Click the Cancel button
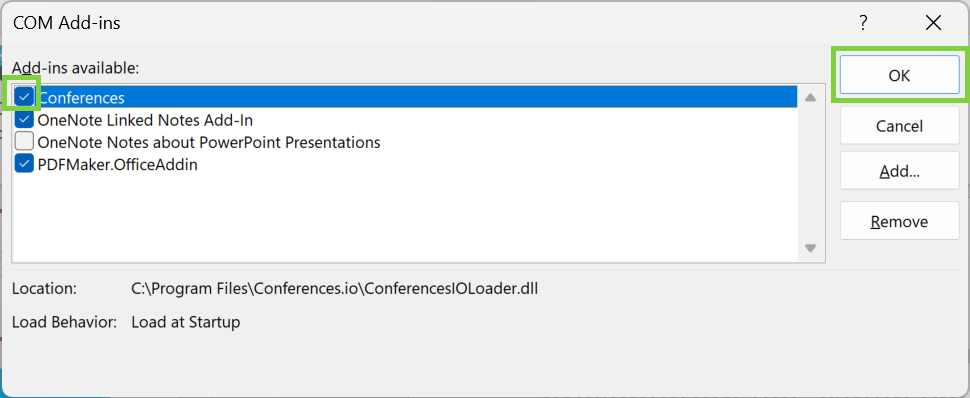 [899, 126]
